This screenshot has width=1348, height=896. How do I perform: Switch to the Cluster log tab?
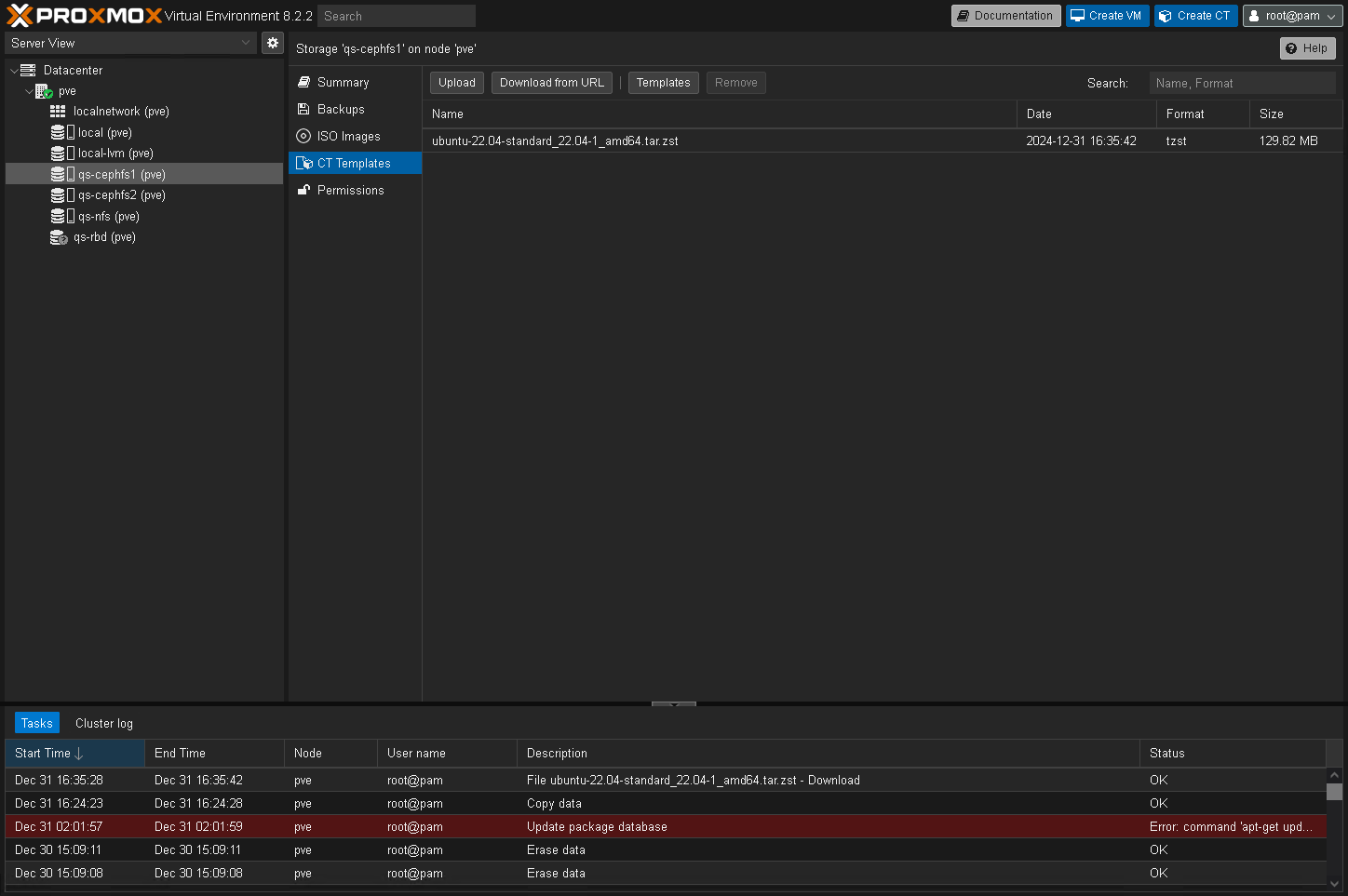point(104,723)
